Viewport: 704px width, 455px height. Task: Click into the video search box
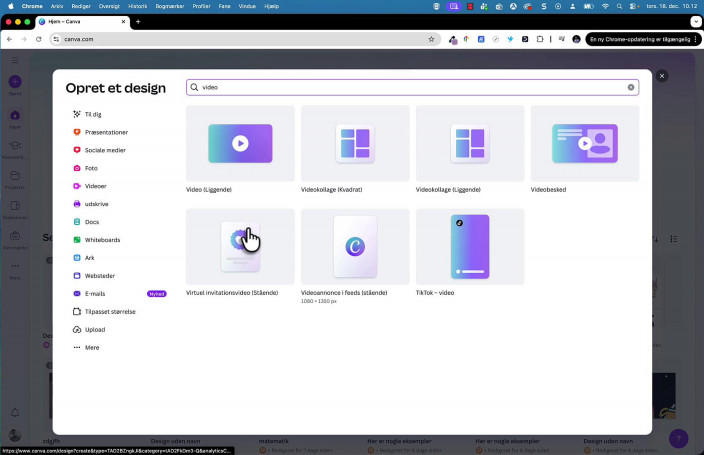pyautogui.click(x=410, y=88)
